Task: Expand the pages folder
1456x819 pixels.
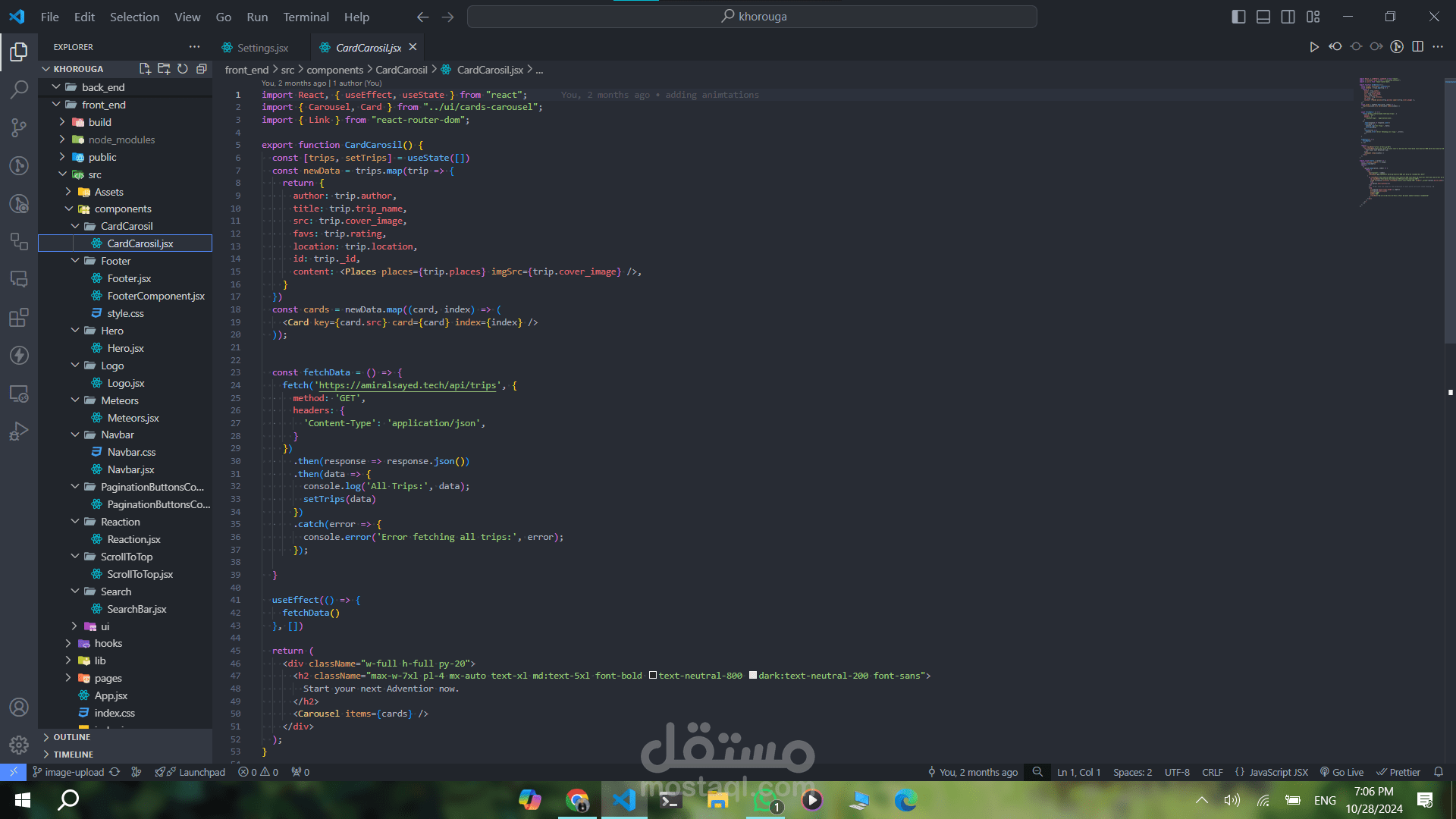Action: 108,678
